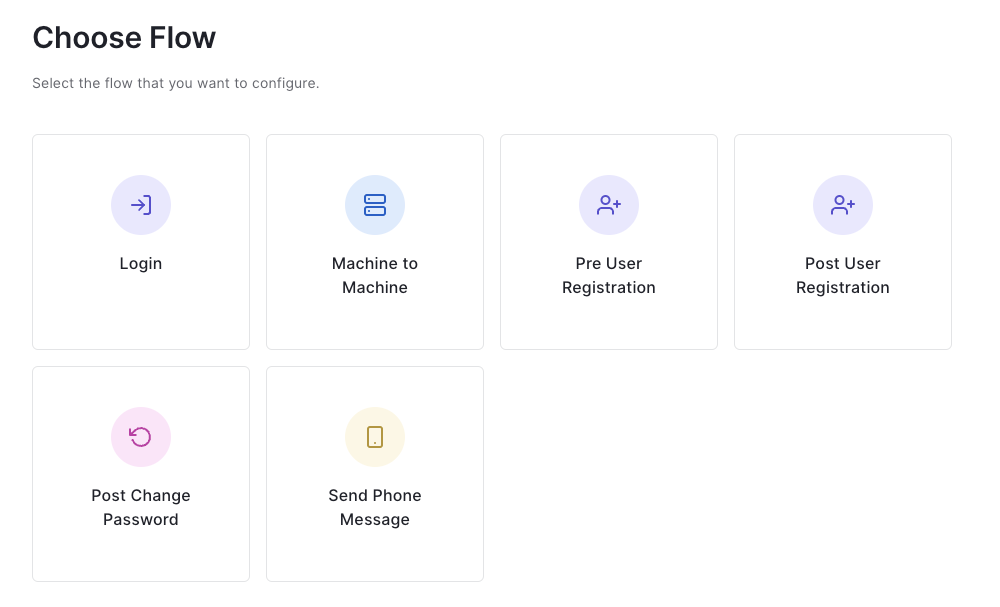
Task: Open the Machine to Machine flow card
Action: 375,242
